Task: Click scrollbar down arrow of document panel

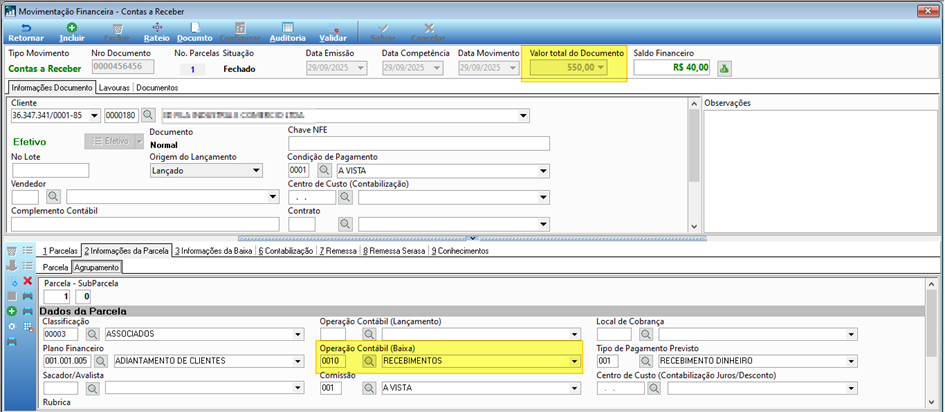Action: point(694,226)
